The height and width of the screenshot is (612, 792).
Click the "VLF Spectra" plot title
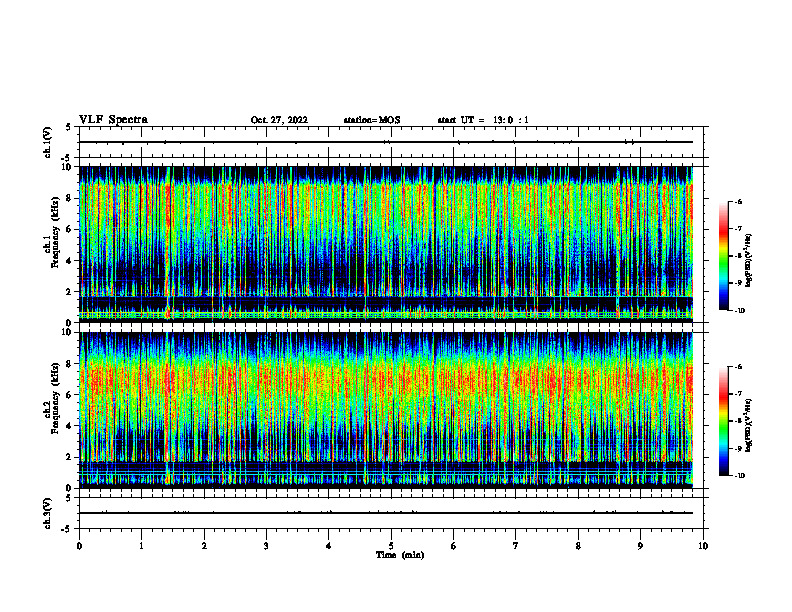coord(113,120)
